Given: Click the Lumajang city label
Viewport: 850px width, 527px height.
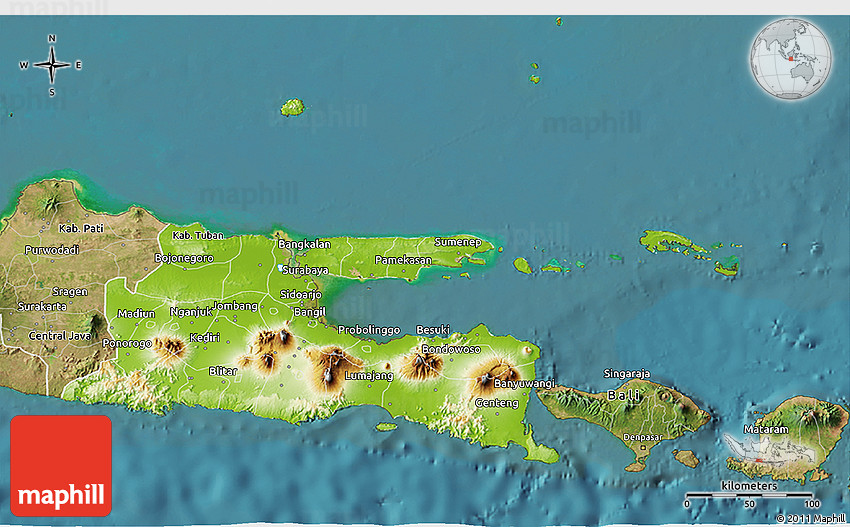Looking at the screenshot, I should [368, 376].
